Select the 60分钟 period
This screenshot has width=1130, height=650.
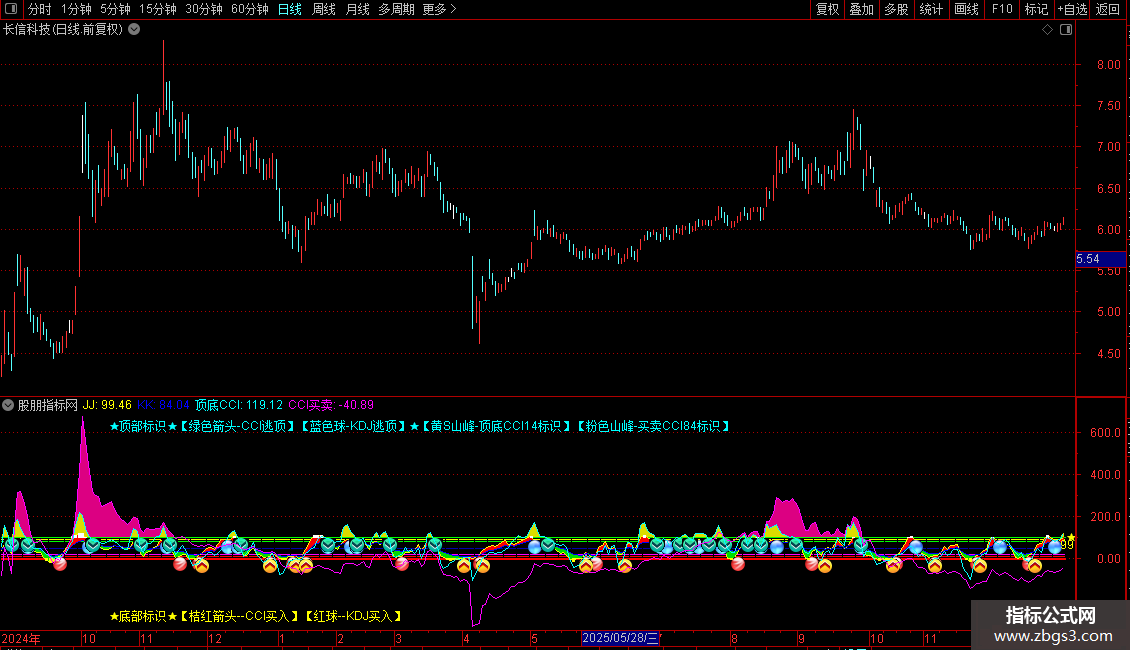pyautogui.click(x=249, y=9)
